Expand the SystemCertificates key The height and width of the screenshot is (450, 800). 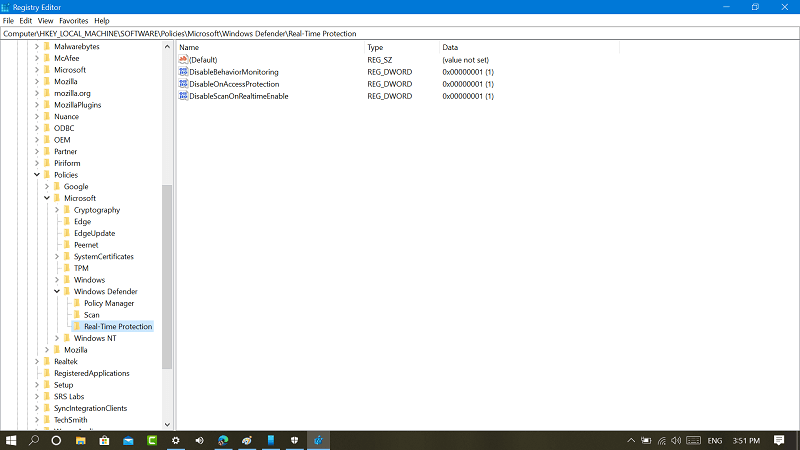click(x=57, y=257)
